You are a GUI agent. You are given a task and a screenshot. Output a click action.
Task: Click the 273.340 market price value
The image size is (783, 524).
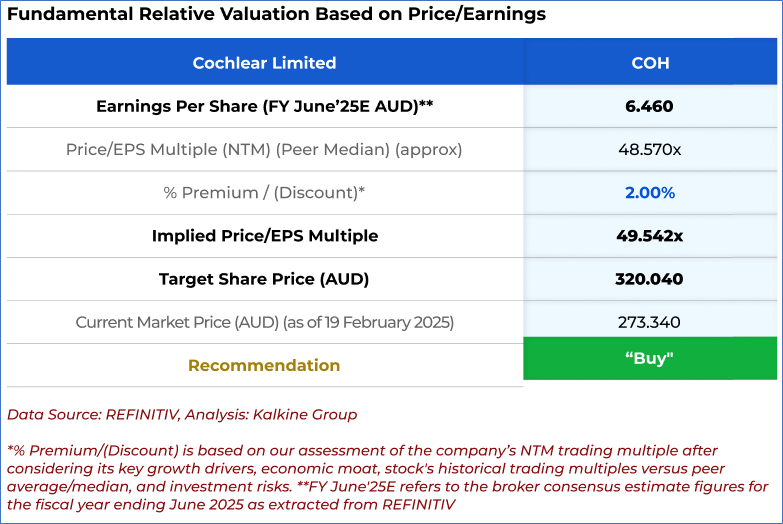coord(649,322)
